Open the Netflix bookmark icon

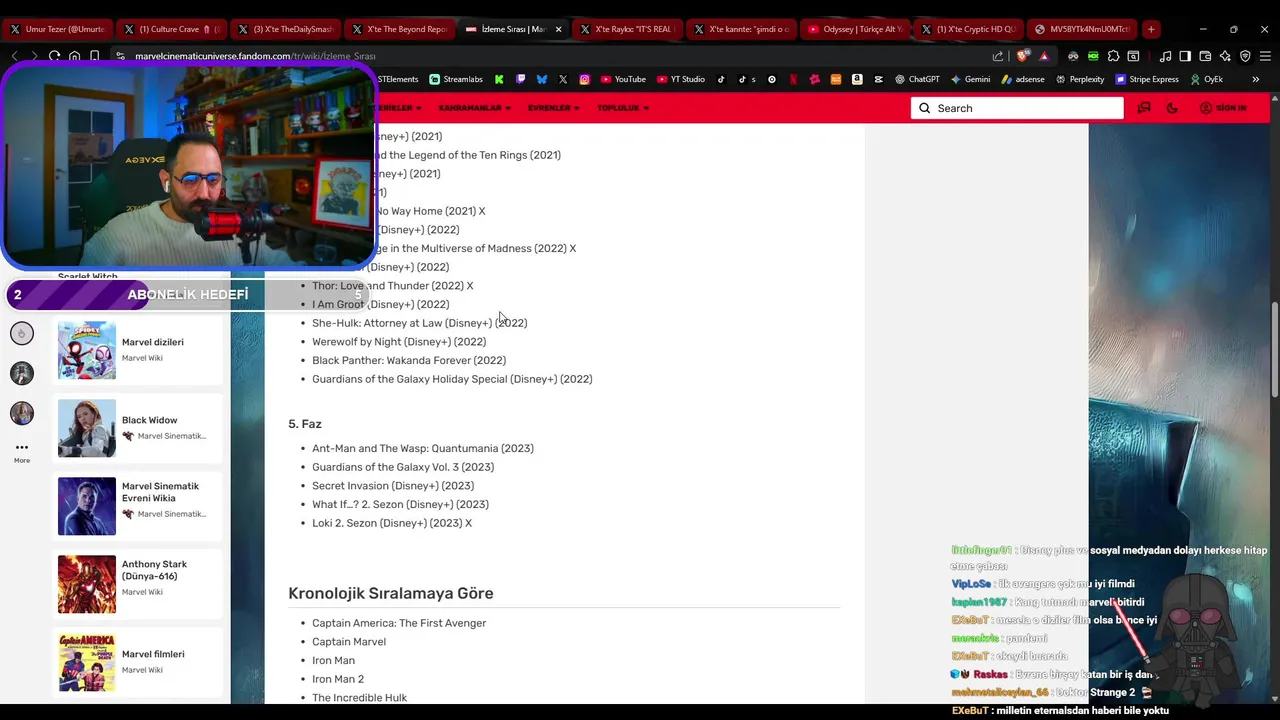coord(793,79)
